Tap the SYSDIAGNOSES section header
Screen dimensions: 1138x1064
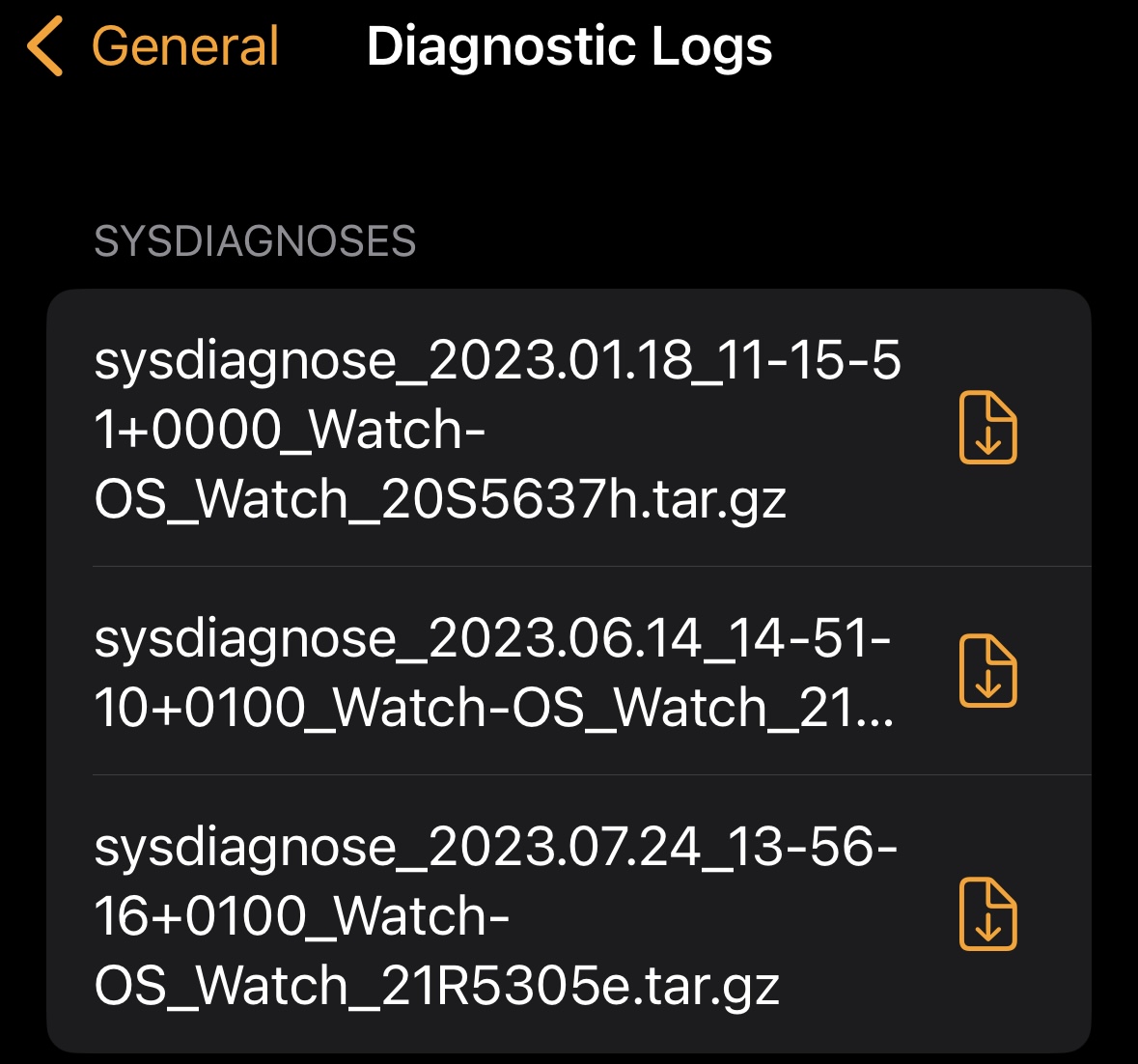pyautogui.click(x=255, y=241)
